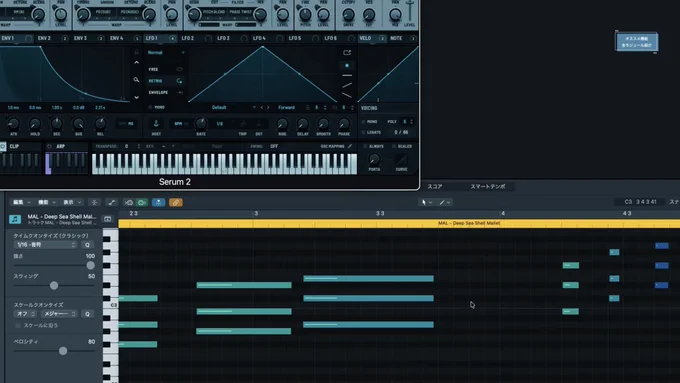Open the 機能 menu in piano roll
The width and height of the screenshot is (680, 383).
[47, 203]
